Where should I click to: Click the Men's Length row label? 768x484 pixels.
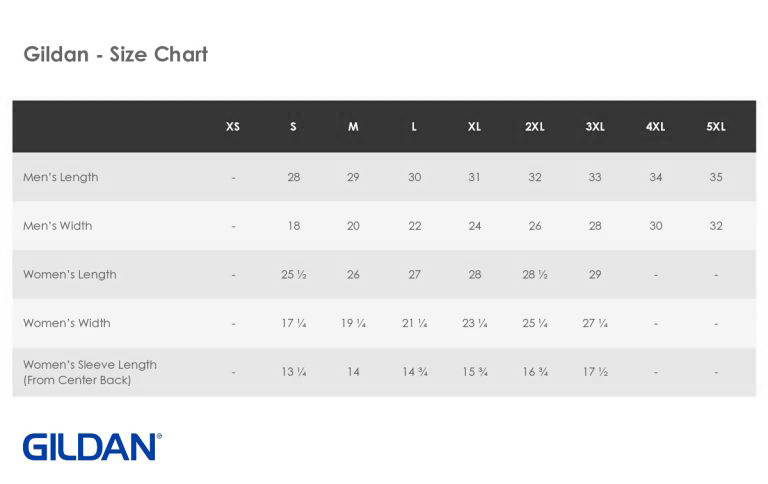(x=61, y=177)
